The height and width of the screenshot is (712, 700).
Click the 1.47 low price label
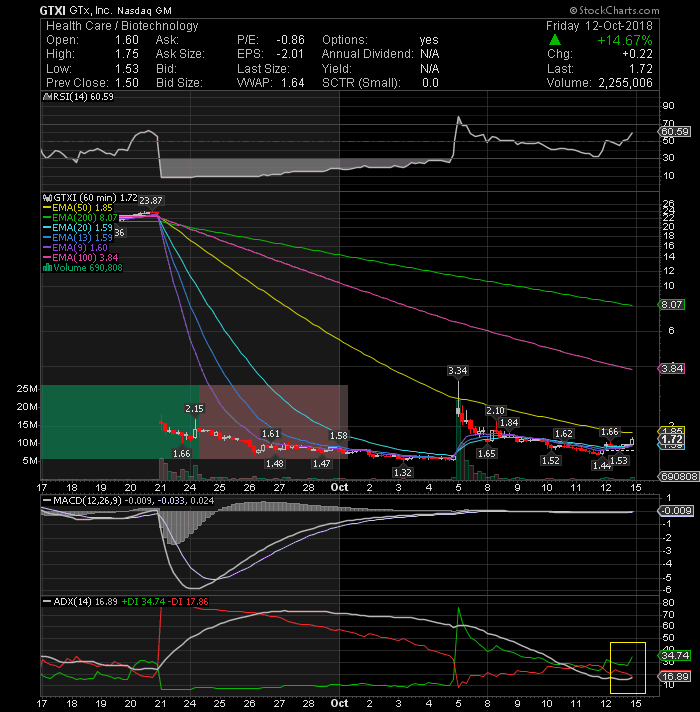click(321, 464)
